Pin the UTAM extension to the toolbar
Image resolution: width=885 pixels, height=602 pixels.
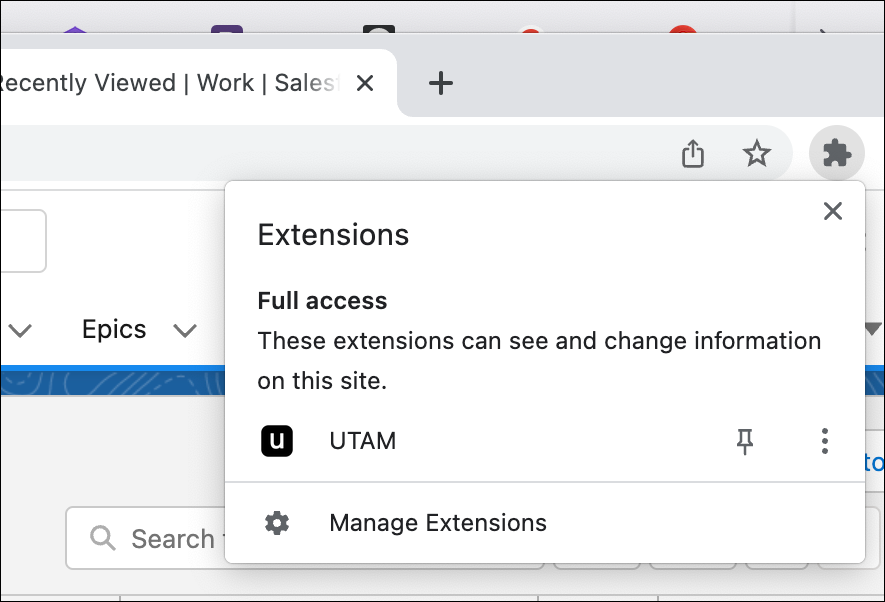tap(744, 440)
